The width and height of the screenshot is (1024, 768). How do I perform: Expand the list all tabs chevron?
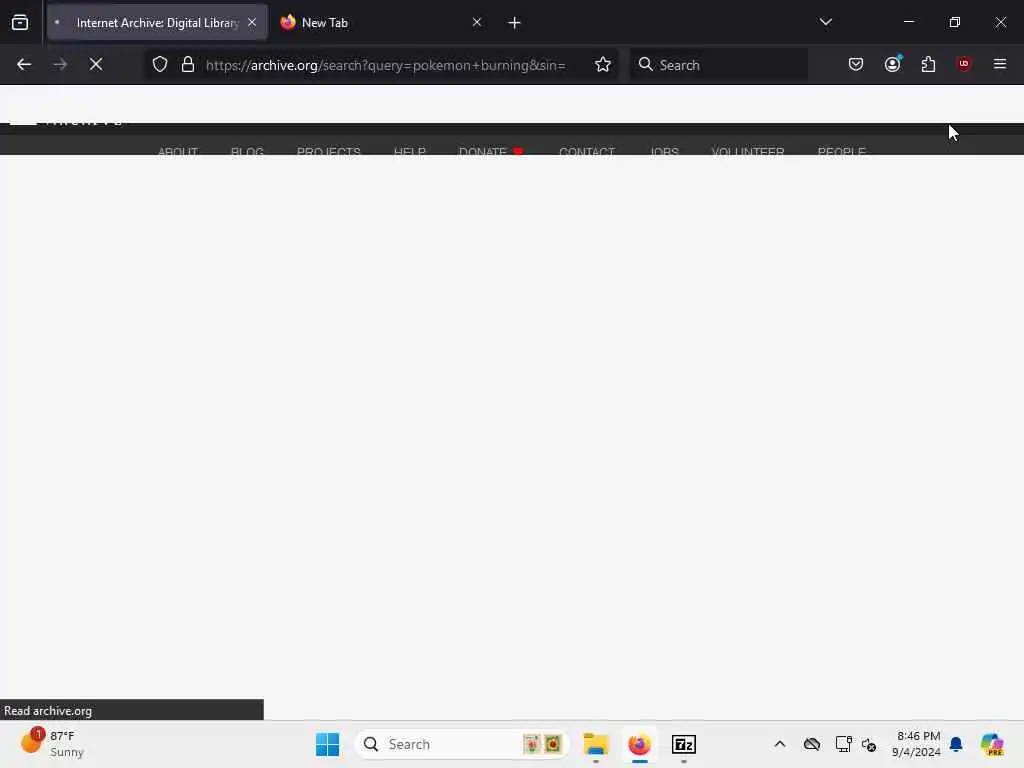[x=825, y=22]
